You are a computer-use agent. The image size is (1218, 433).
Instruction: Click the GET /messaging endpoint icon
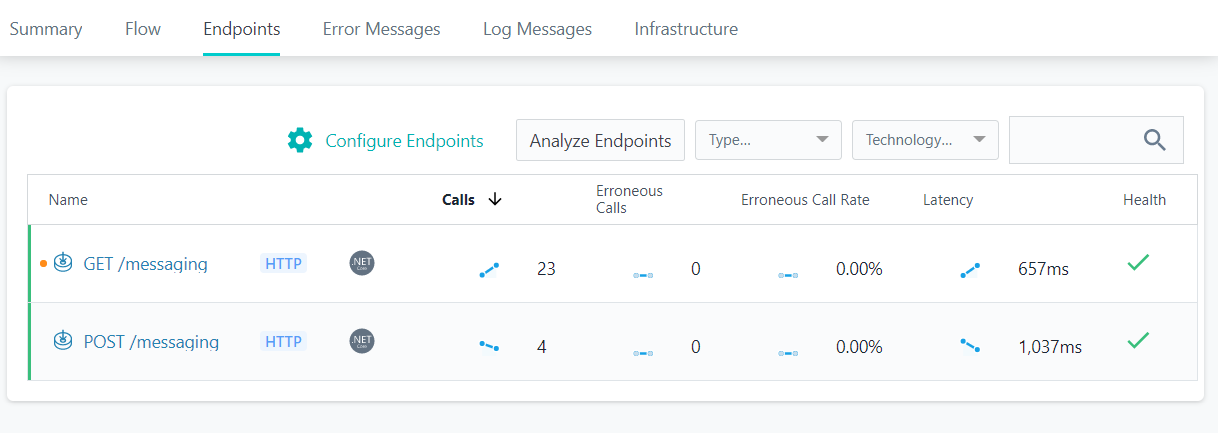(63, 264)
